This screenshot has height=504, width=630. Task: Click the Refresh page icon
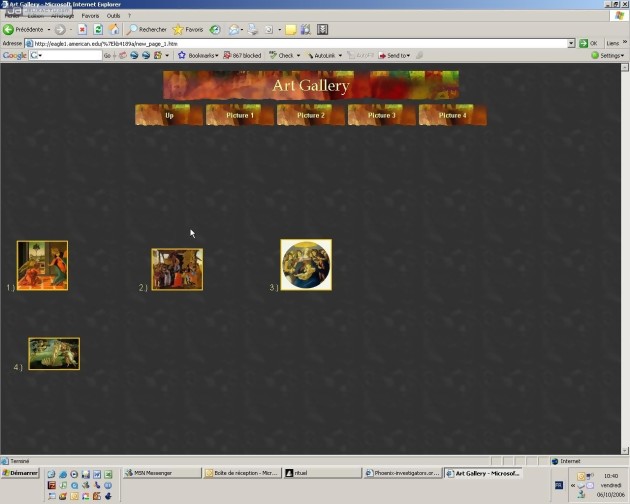pyautogui.click(x=98, y=30)
